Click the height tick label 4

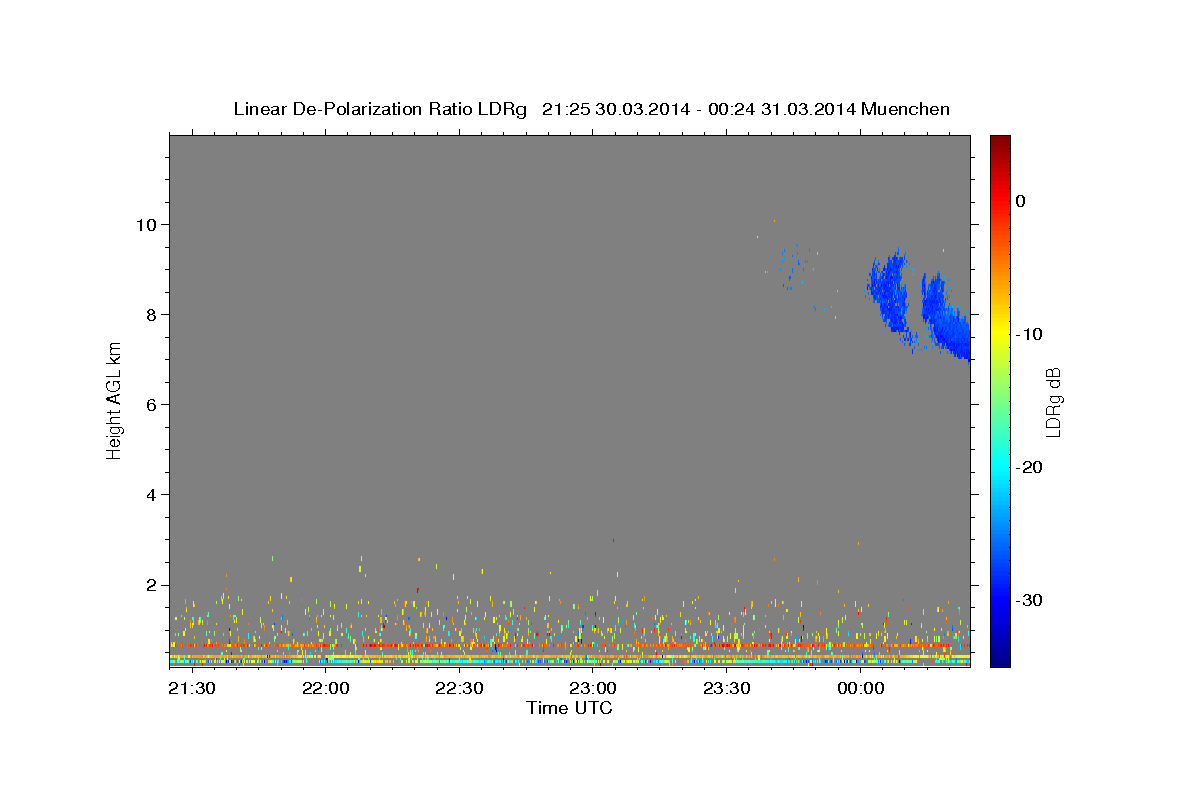(x=153, y=495)
